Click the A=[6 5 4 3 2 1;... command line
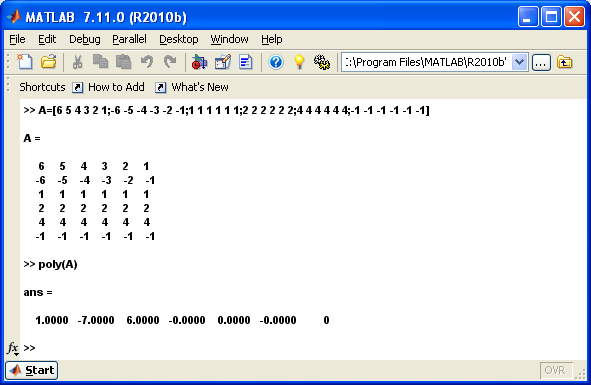Viewport: 591px width, 385px height. [x=234, y=110]
